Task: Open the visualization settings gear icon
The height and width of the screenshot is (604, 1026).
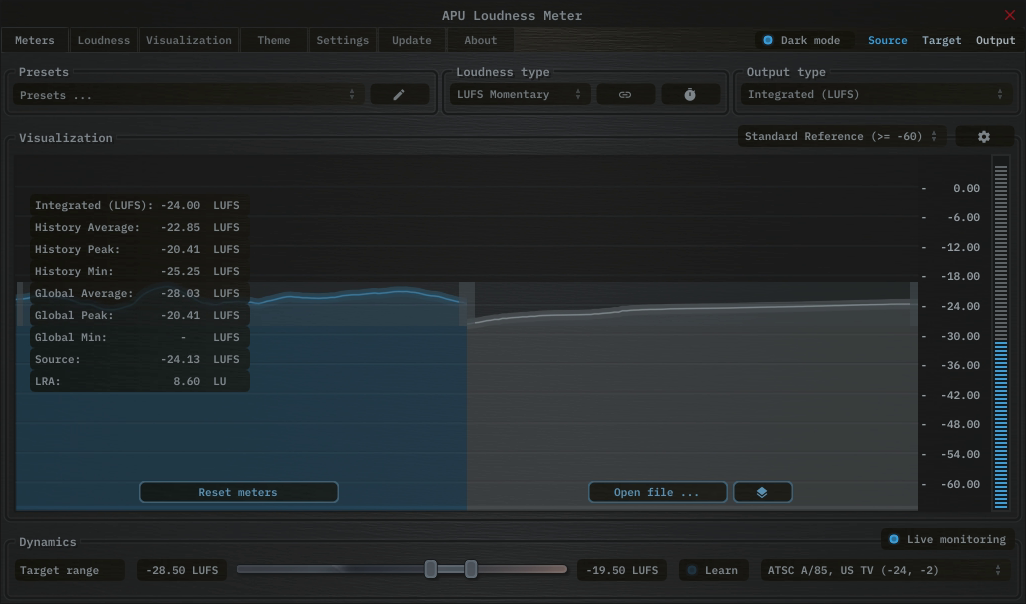Action: 984,135
